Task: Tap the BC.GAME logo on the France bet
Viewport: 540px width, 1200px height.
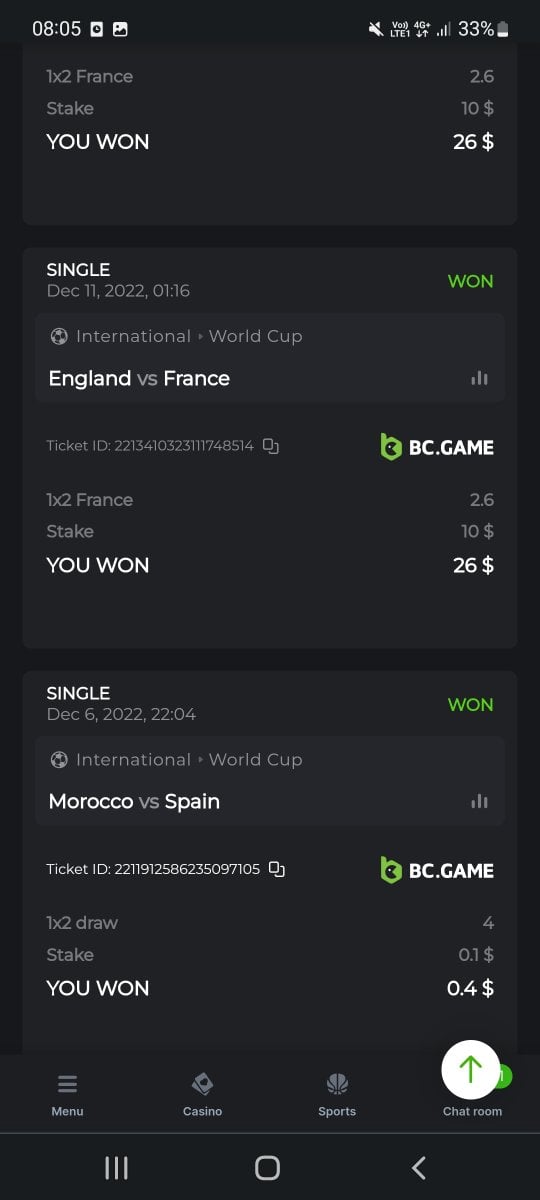Action: [x=437, y=447]
